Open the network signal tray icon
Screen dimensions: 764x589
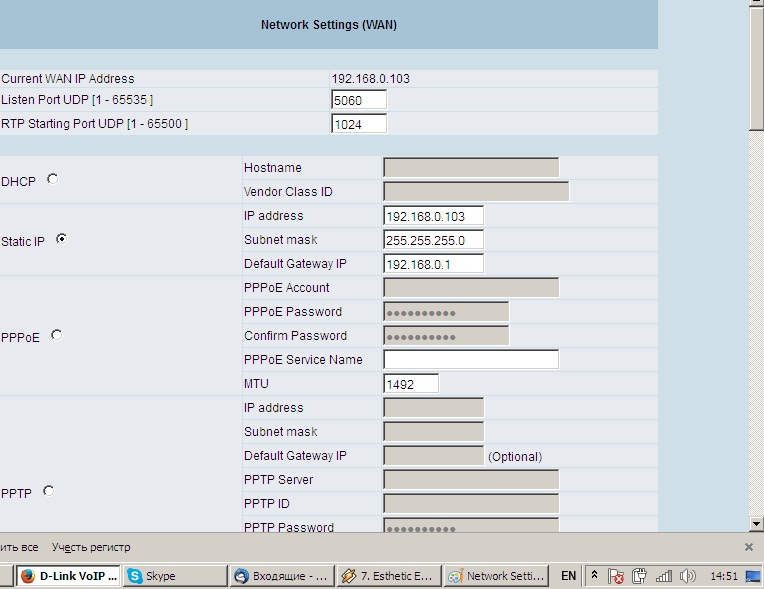click(663, 576)
